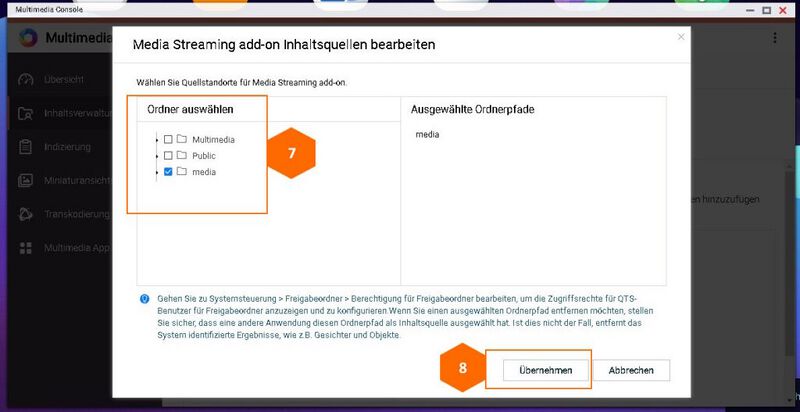
Task: Click the Multimedia App grid icon
Action: coord(26,248)
